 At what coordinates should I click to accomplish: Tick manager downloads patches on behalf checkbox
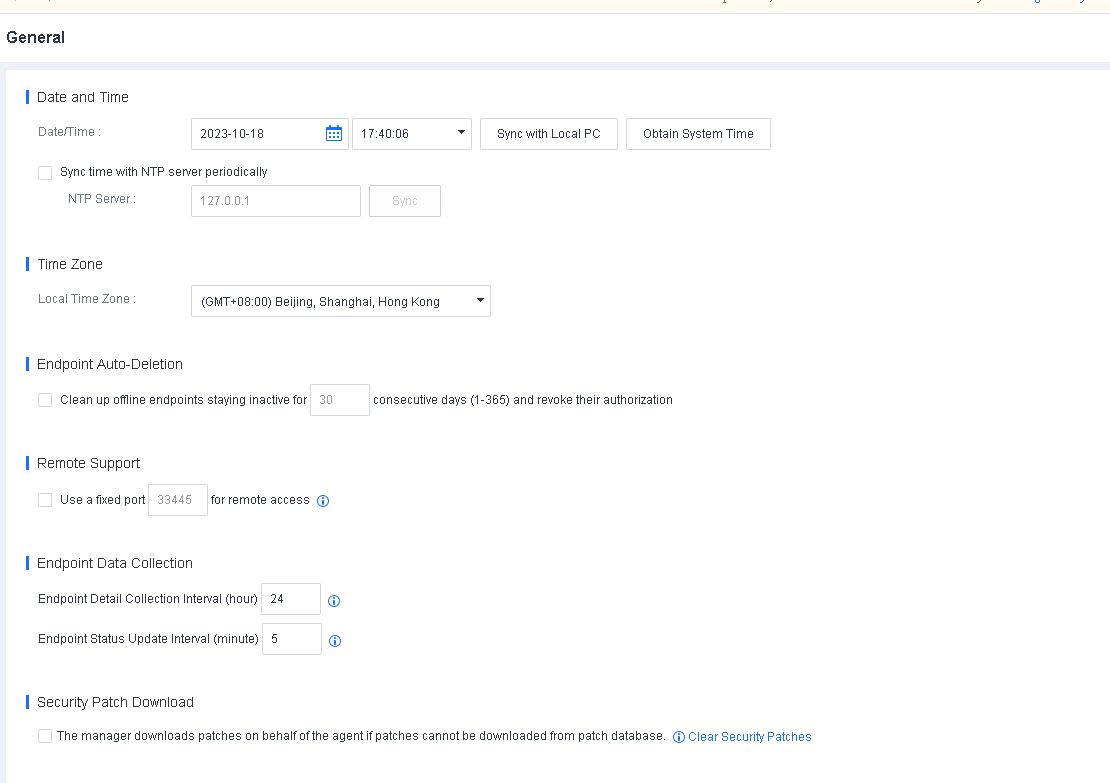45,736
